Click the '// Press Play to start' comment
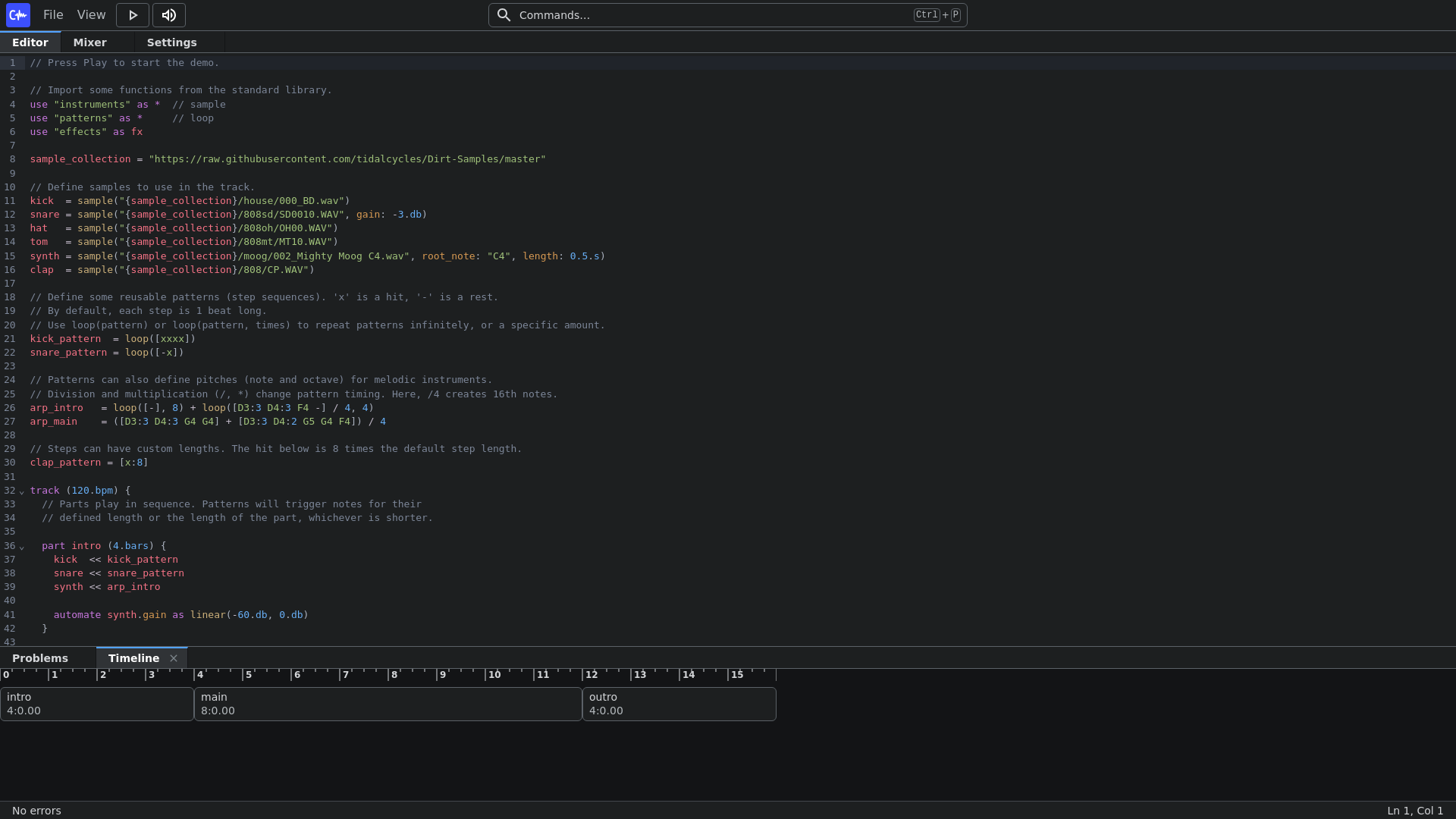This screenshot has width=1456, height=819. point(125,63)
